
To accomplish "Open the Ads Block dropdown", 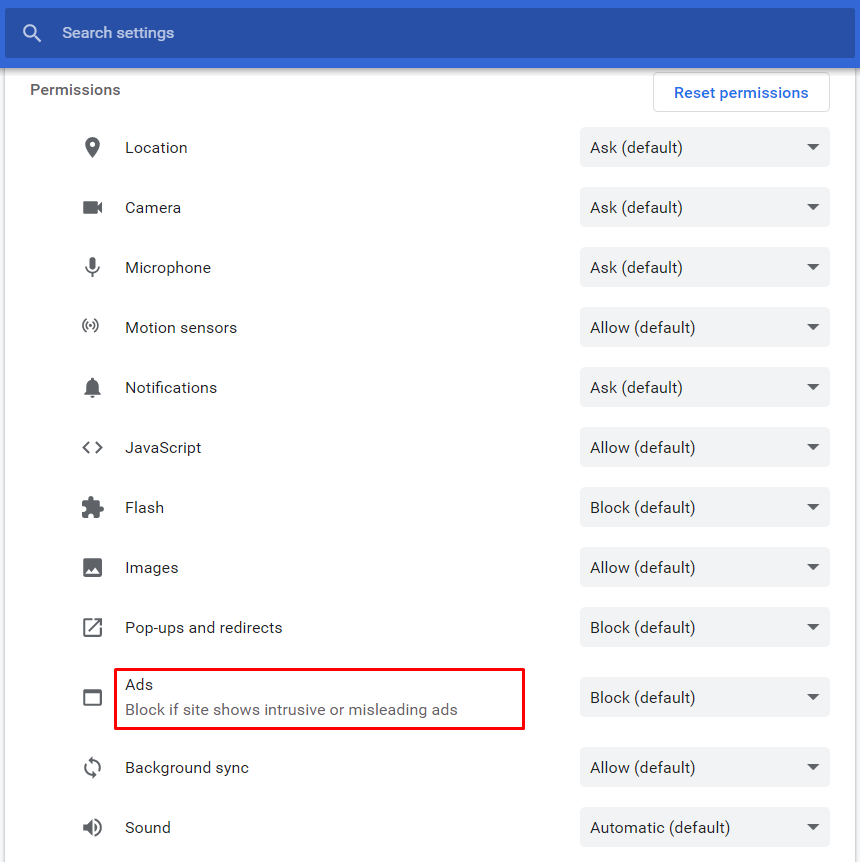I will (704, 698).
